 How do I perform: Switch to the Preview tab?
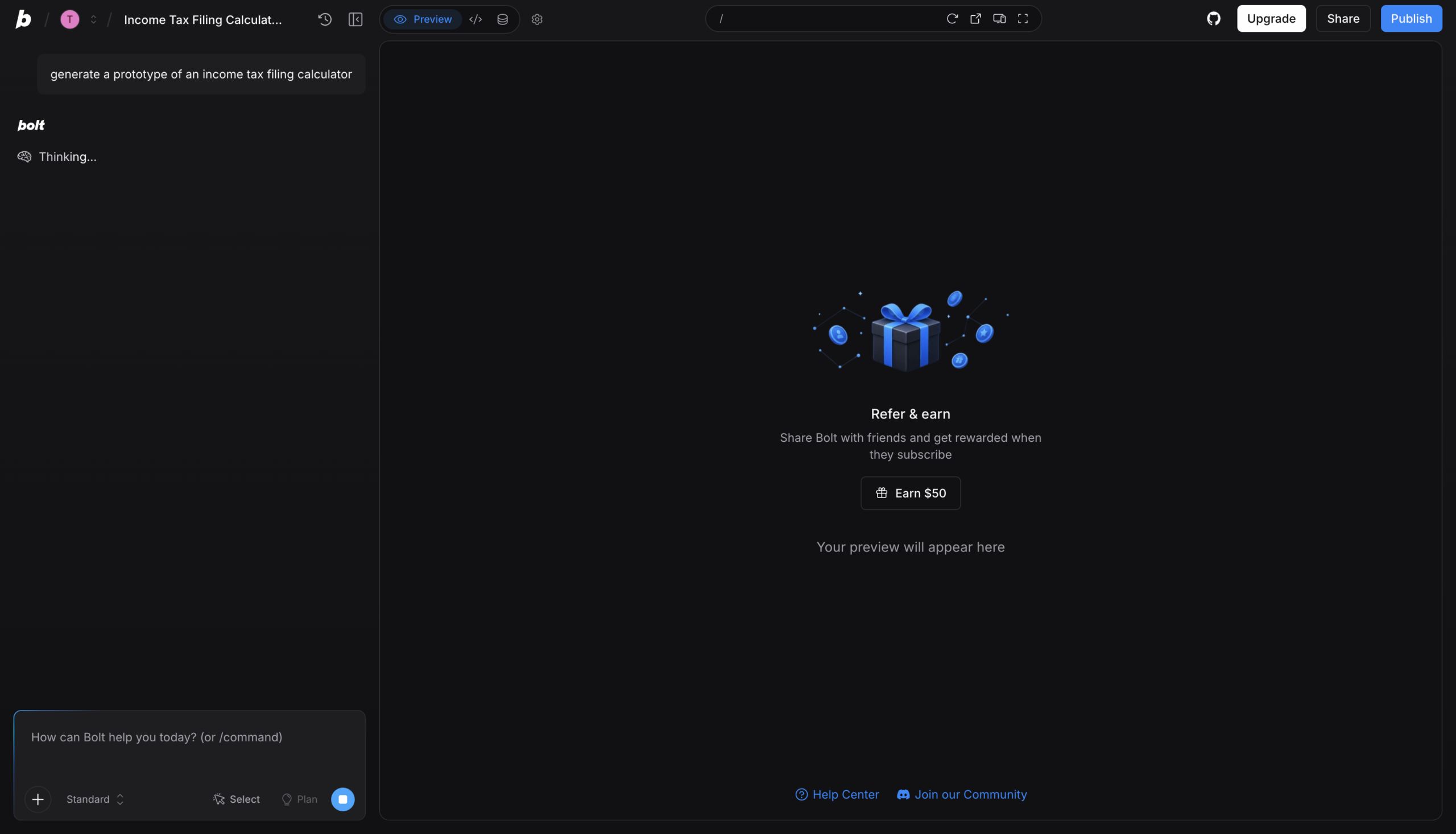(423, 19)
